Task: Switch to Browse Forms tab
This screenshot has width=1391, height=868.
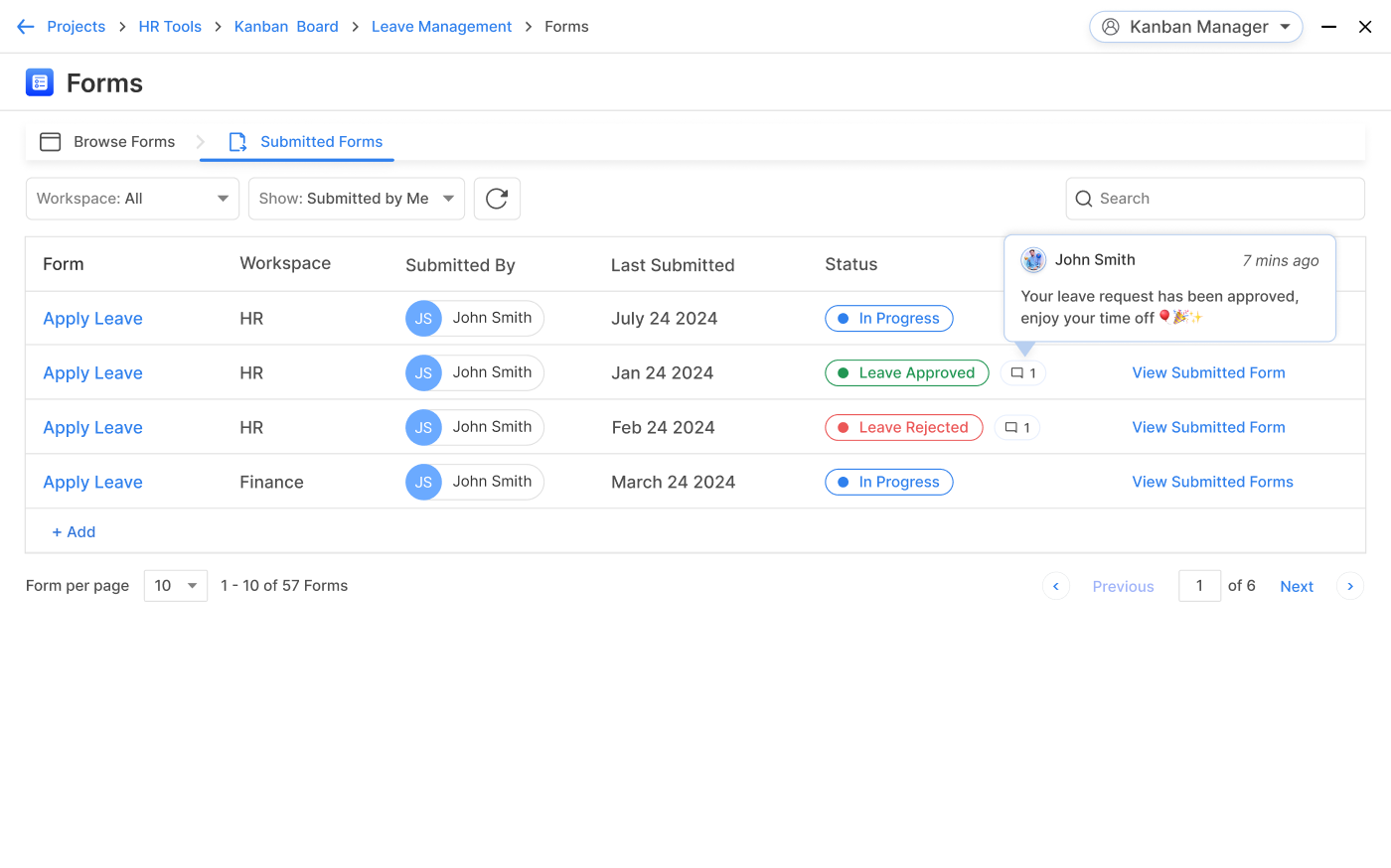Action: tap(107, 142)
